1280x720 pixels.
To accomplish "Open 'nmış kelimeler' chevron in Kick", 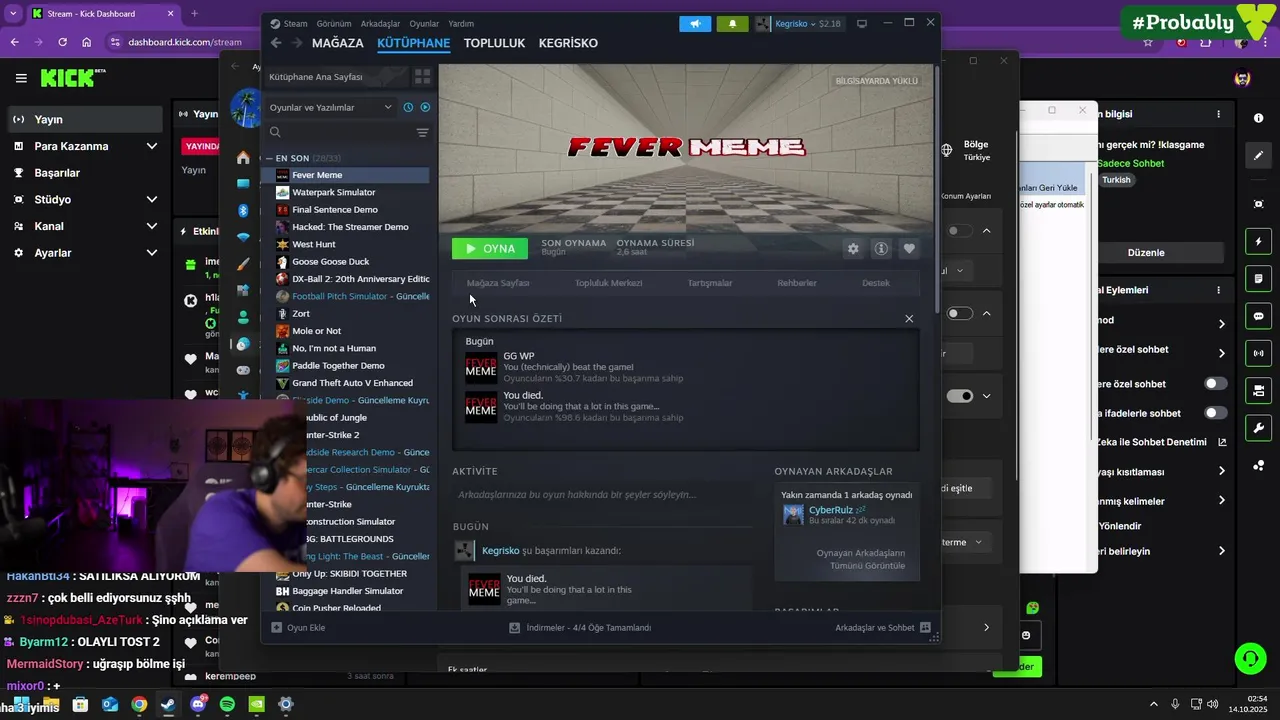I will click(x=1221, y=501).
